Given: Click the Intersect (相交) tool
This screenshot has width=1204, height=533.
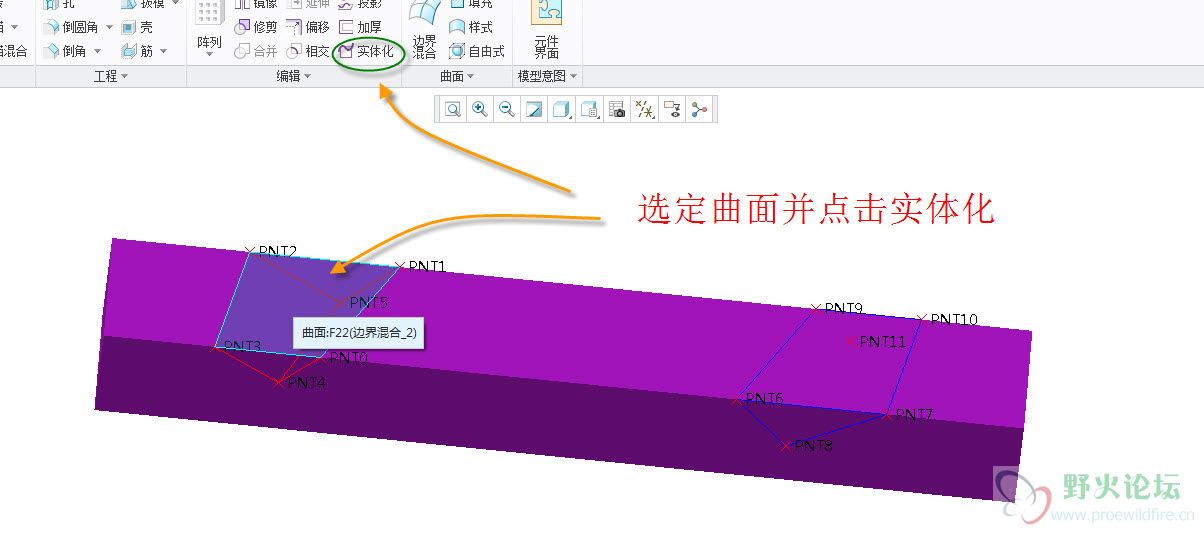Looking at the screenshot, I should point(308,51).
